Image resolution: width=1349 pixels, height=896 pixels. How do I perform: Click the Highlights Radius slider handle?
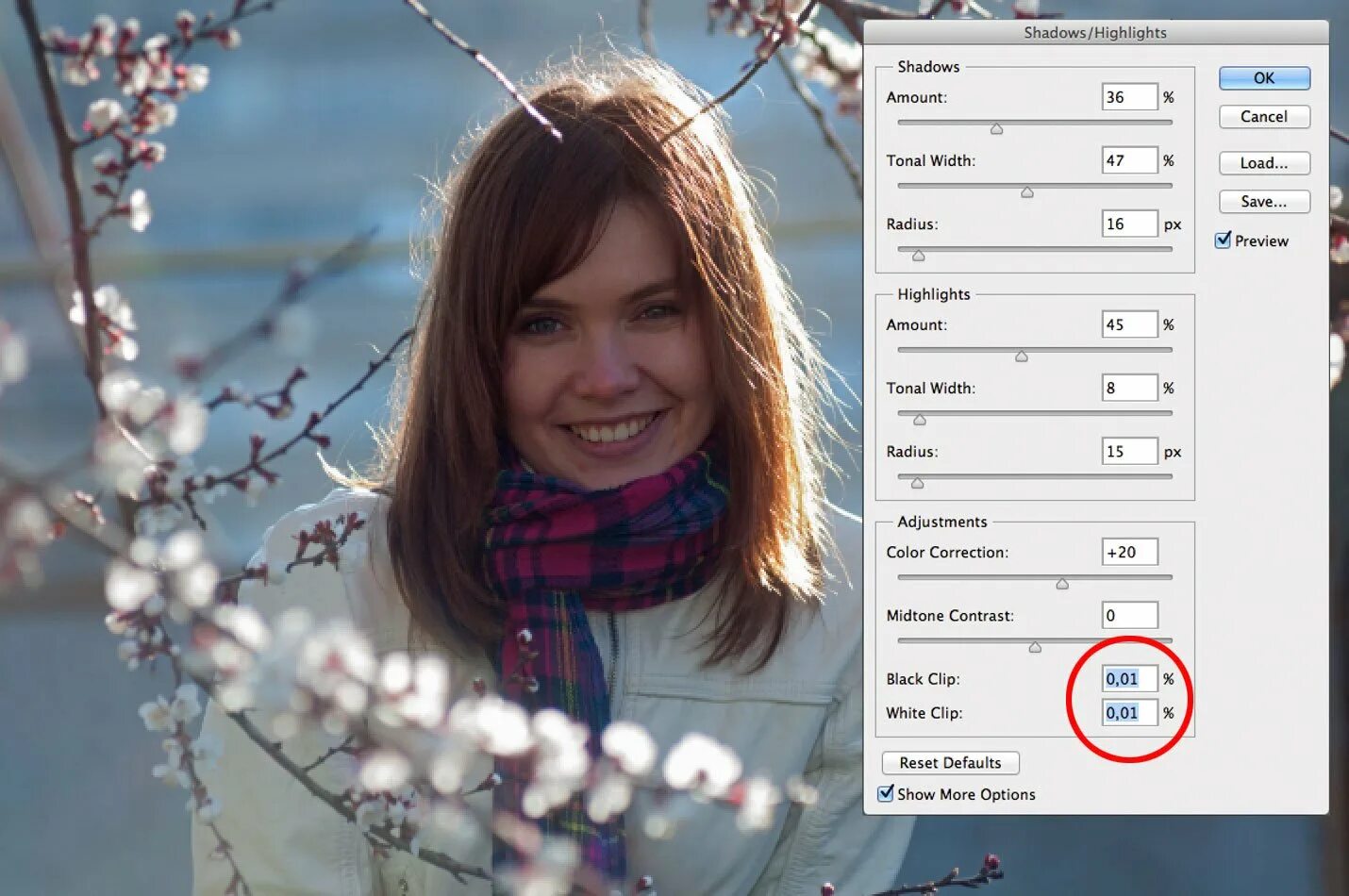point(918,483)
